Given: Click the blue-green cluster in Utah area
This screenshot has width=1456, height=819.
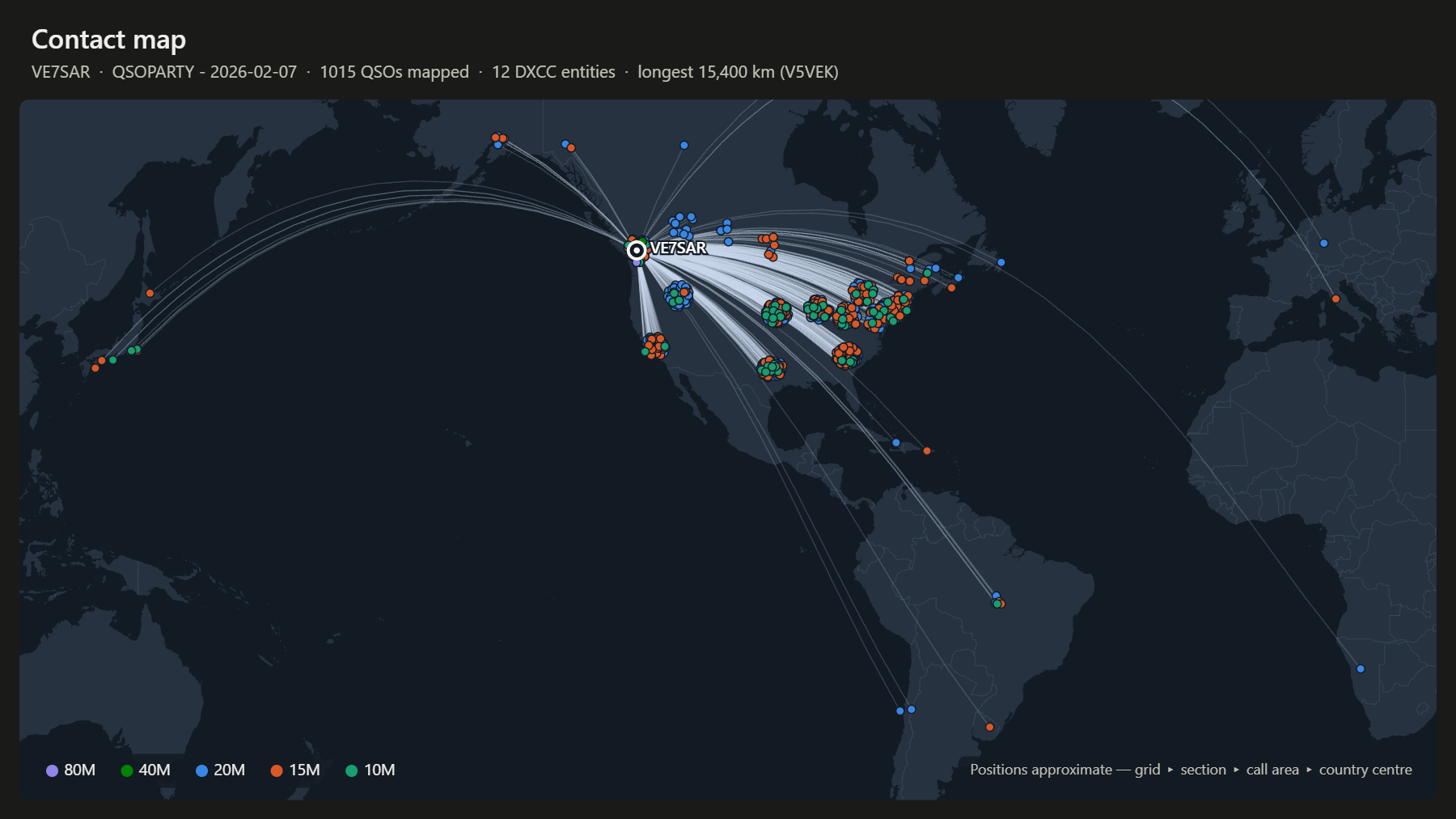Looking at the screenshot, I should pyautogui.click(x=678, y=295).
